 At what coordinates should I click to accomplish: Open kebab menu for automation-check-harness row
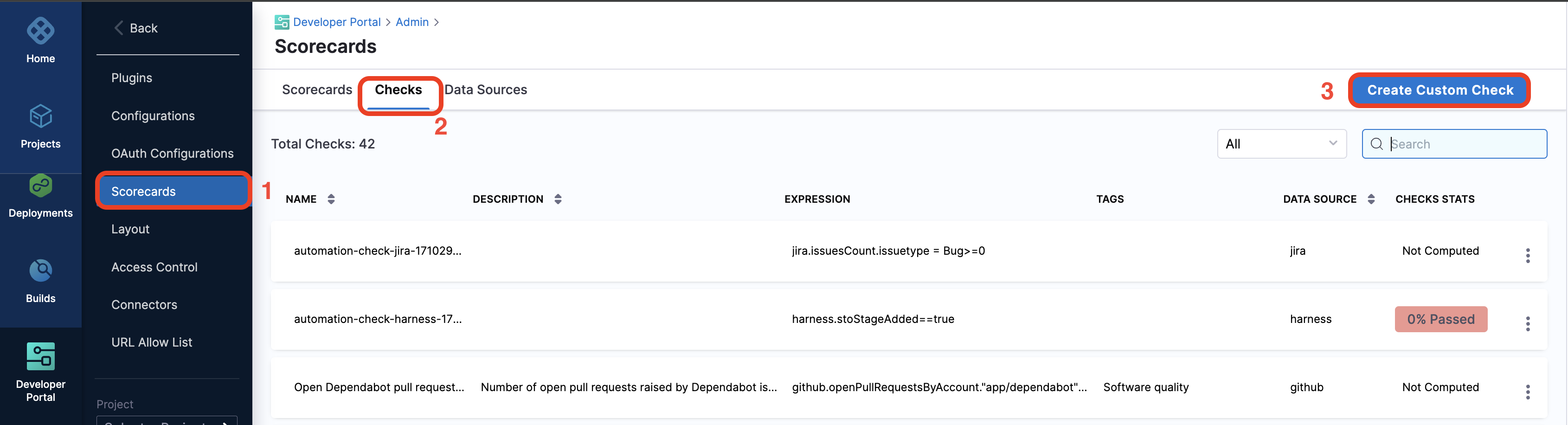[1527, 324]
